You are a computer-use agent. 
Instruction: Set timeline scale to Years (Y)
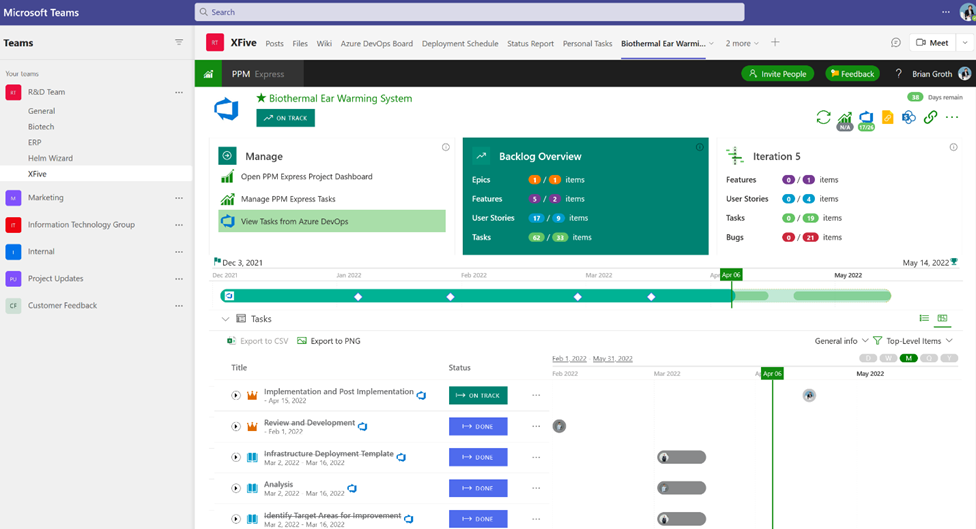949,358
